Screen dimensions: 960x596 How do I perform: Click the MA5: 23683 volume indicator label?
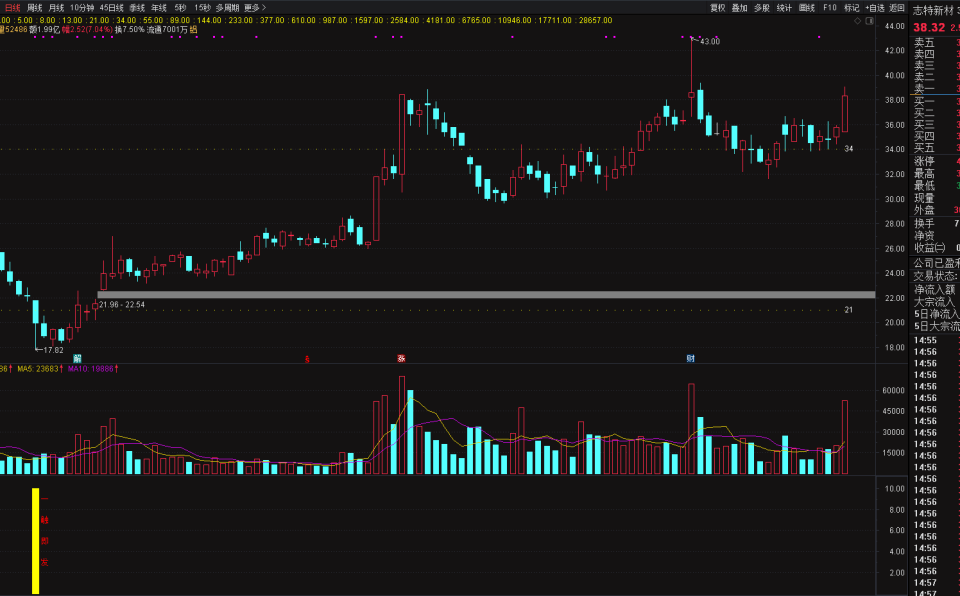[40, 369]
